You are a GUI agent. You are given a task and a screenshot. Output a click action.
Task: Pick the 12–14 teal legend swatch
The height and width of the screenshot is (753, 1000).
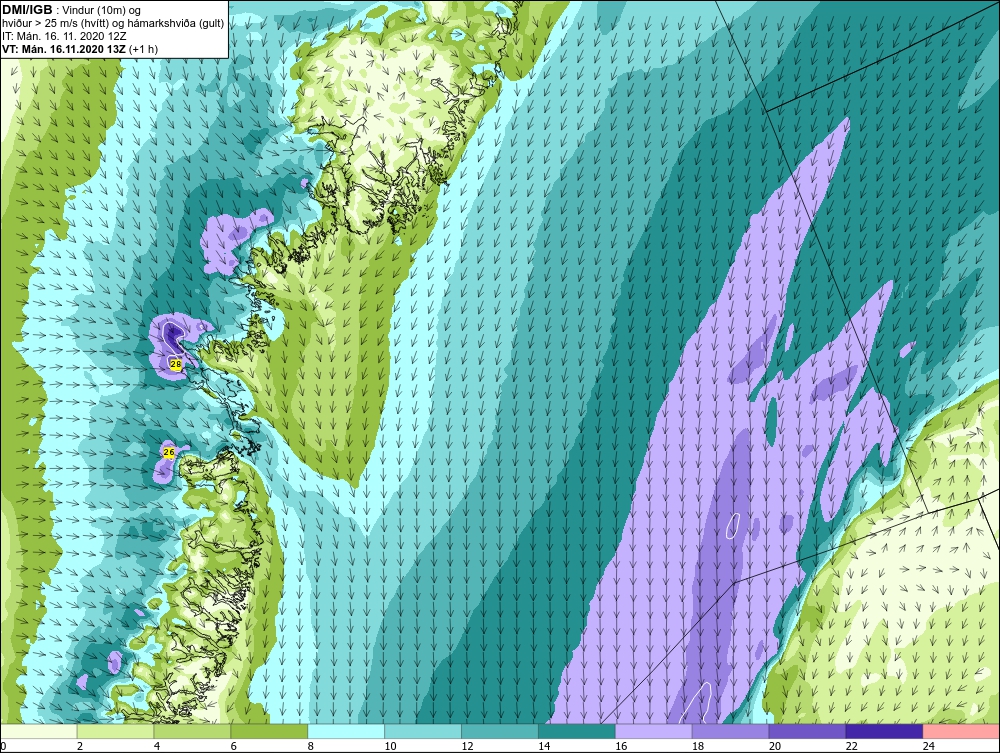point(500,731)
